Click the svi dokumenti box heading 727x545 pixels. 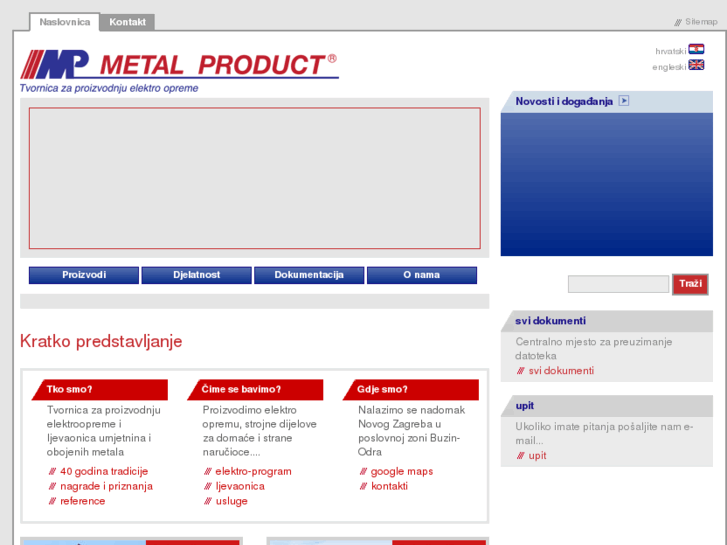pos(550,321)
